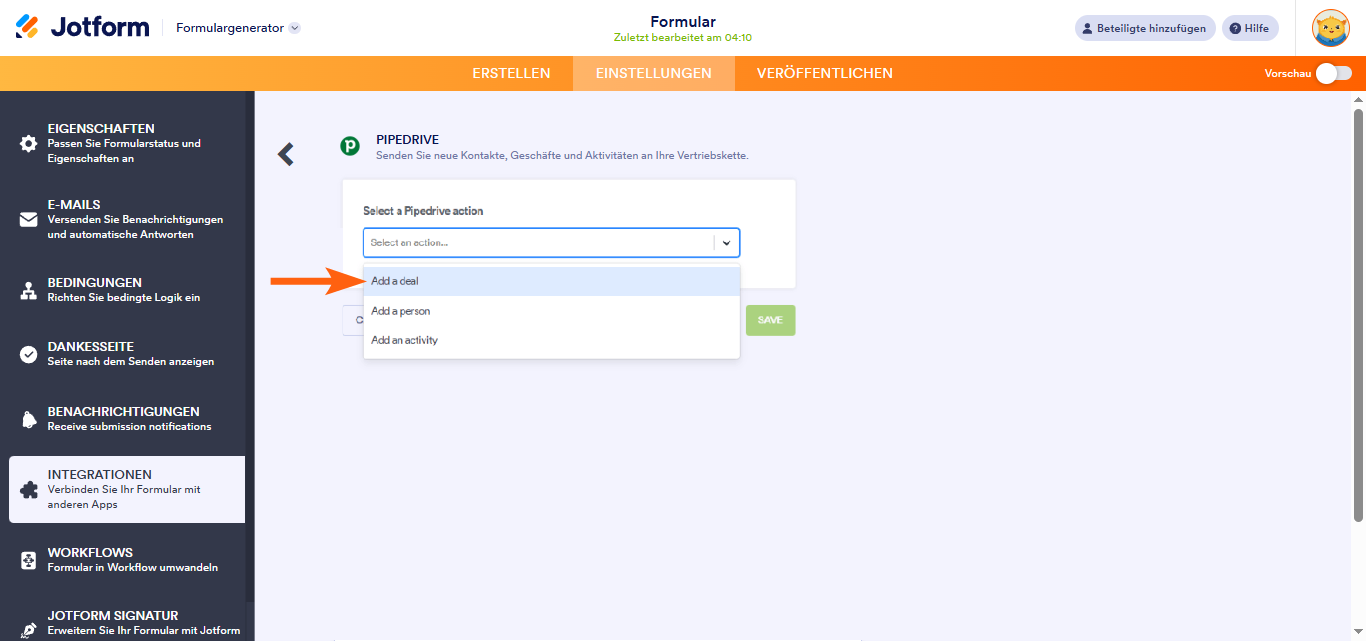Click the Beteiligte hinzufügen button
This screenshot has height=641, width=1366.
[1144, 27]
